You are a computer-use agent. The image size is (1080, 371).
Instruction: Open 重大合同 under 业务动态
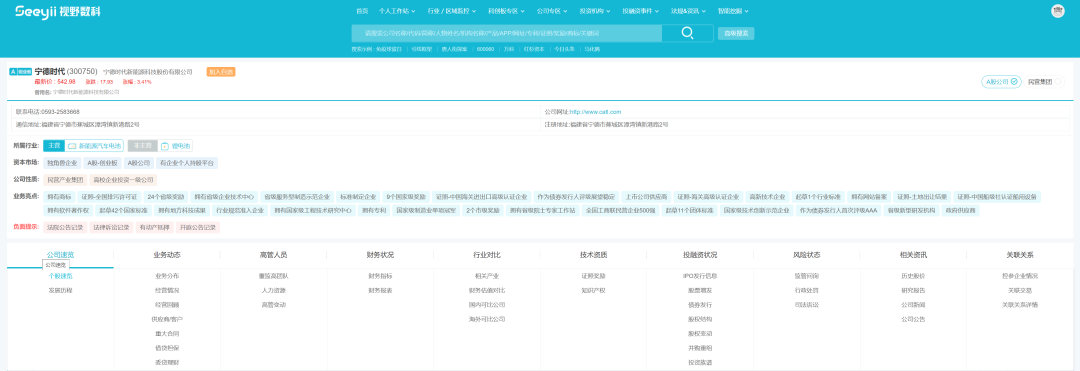click(167, 333)
